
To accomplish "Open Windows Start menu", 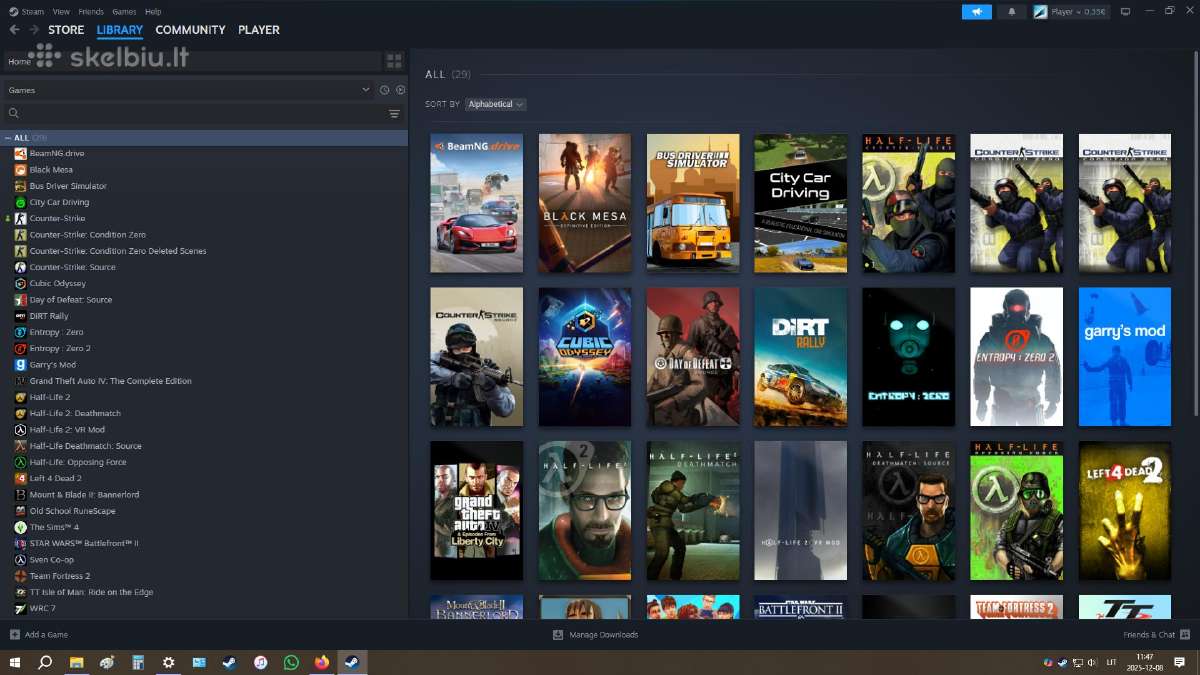I will (x=14, y=662).
